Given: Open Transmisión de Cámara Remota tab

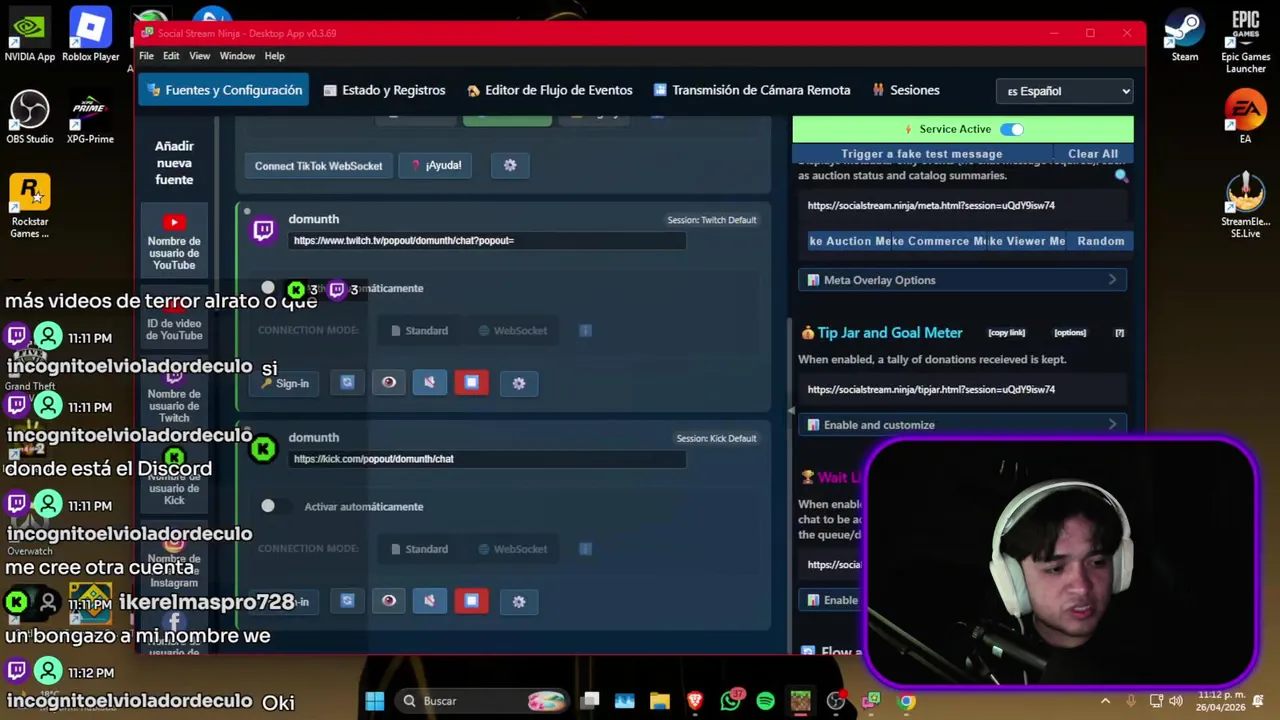Looking at the screenshot, I should (x=751, y=90).
